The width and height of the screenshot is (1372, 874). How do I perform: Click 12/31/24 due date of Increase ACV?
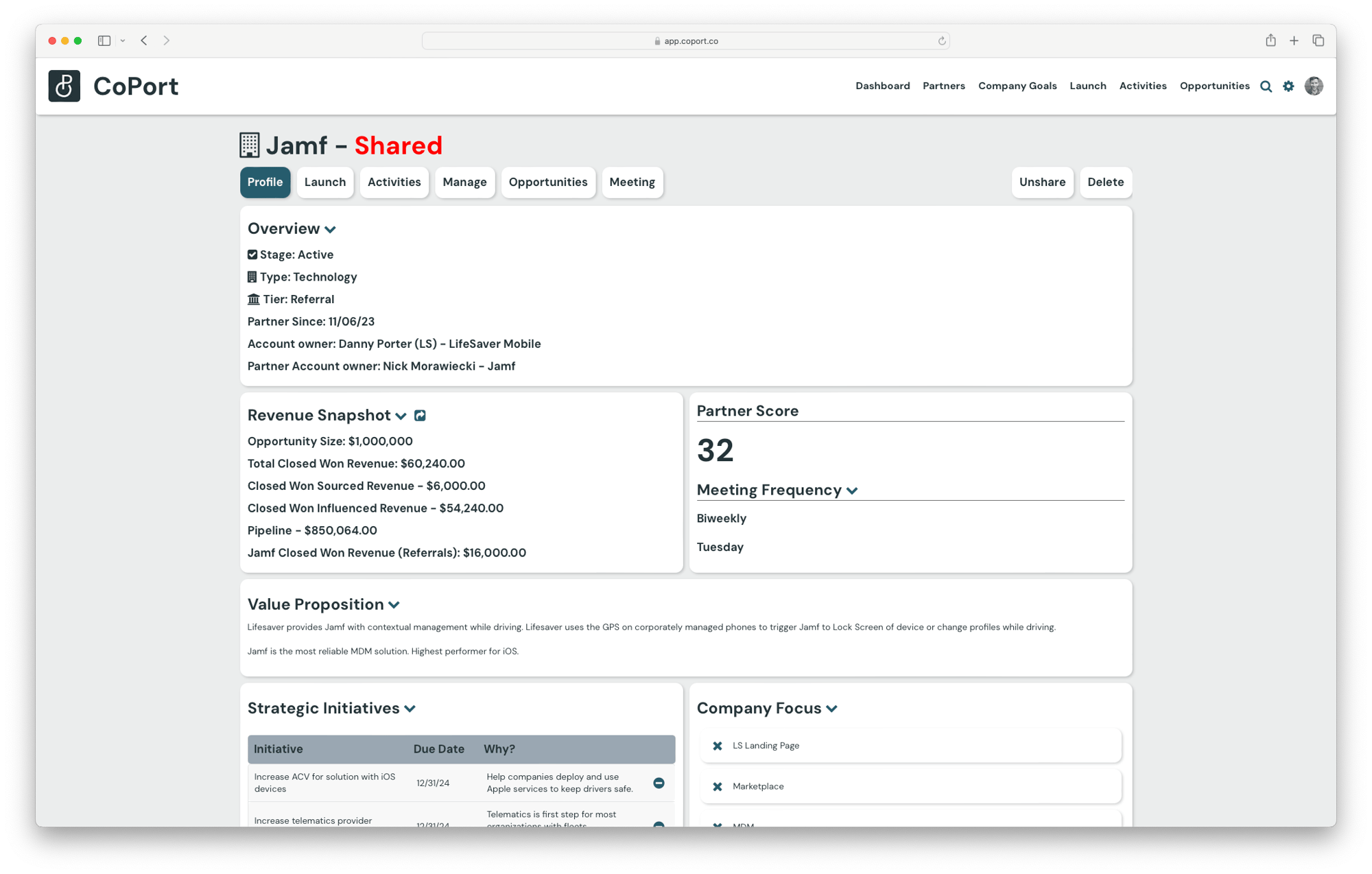point(433,783)
